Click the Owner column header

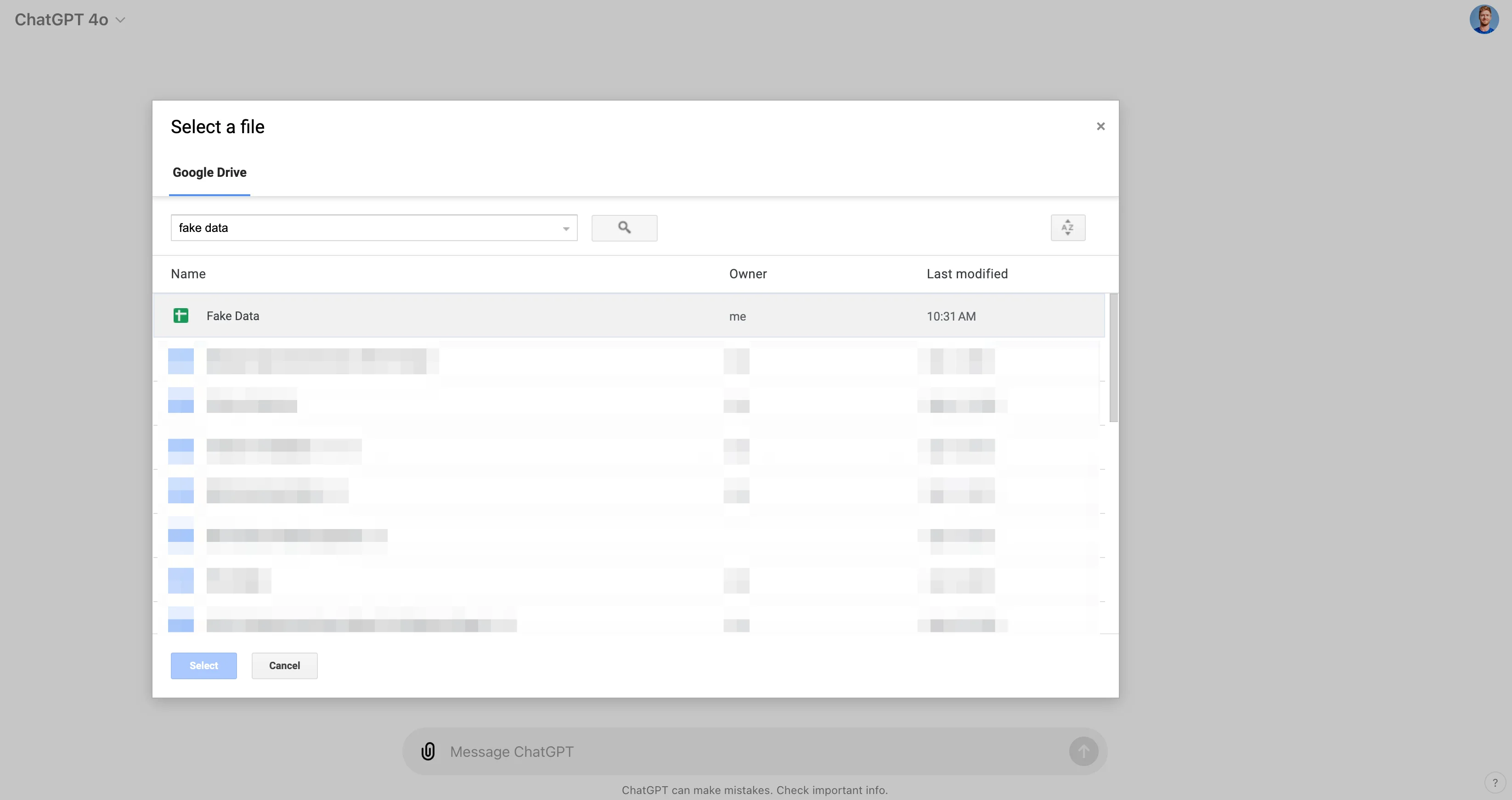click(x=748, y=274)
